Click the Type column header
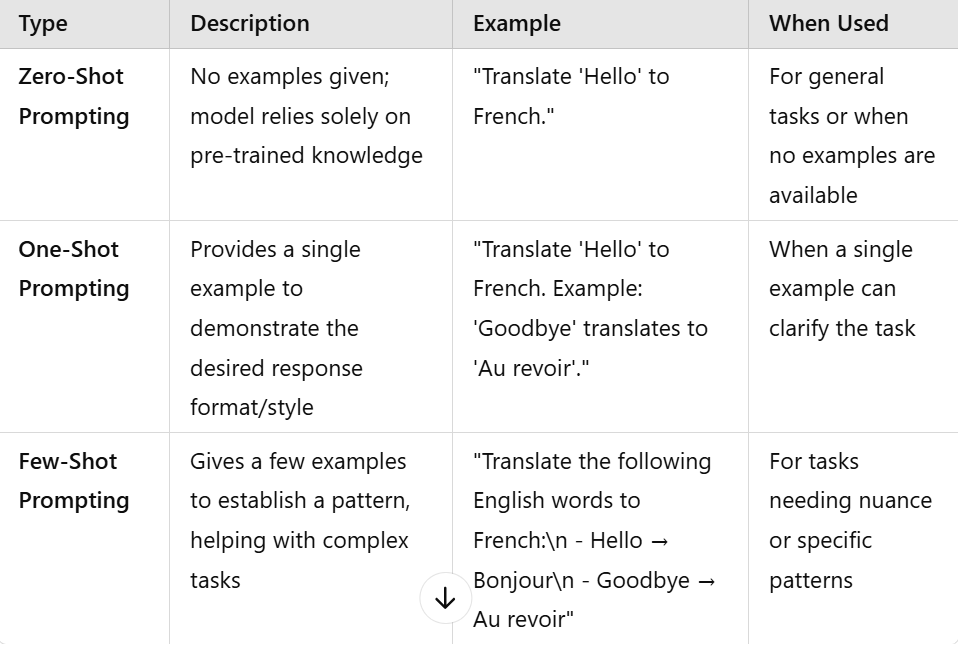 click(43, 23)
